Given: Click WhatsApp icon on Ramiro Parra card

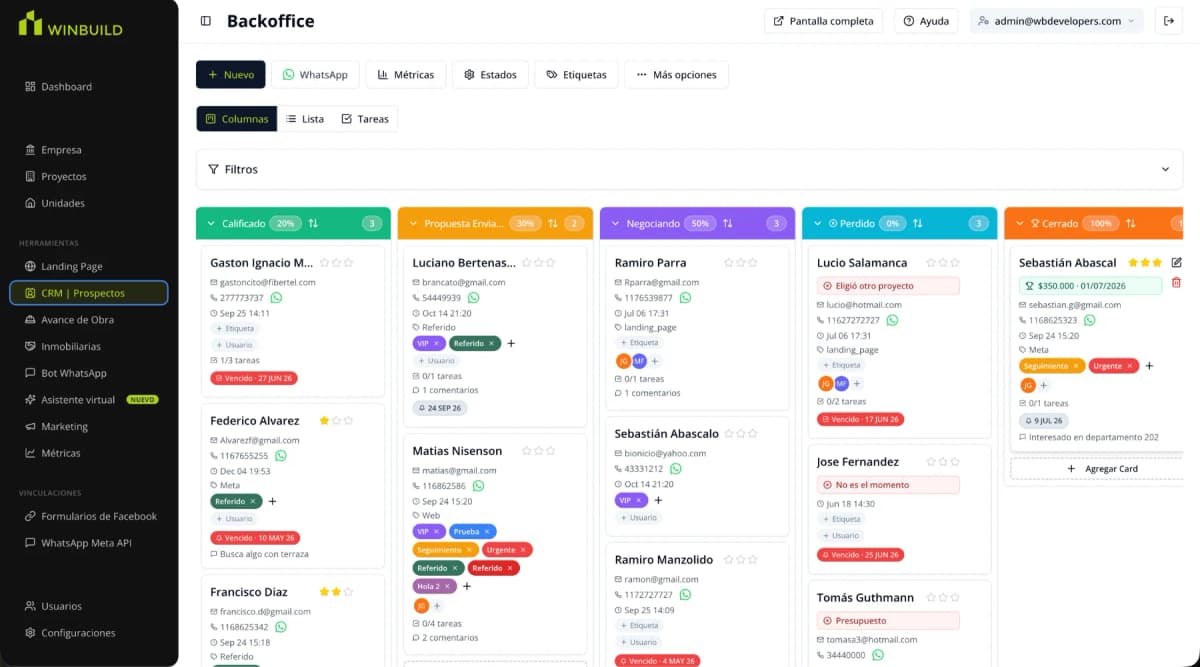Looking at the screenshot, I should click(686, 298).
